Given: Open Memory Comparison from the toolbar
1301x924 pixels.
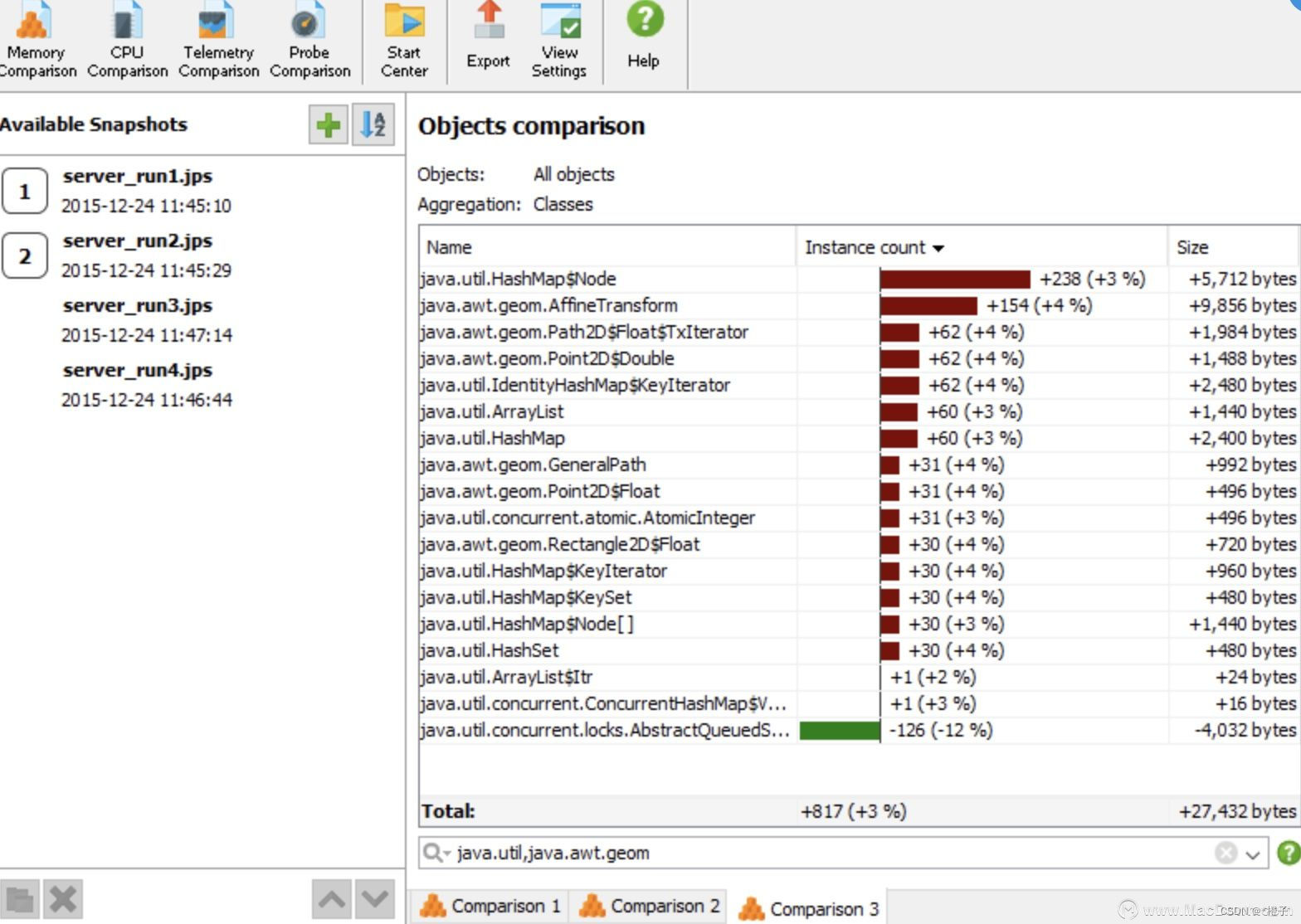Looking at the screenshot, I should point(37,41).
